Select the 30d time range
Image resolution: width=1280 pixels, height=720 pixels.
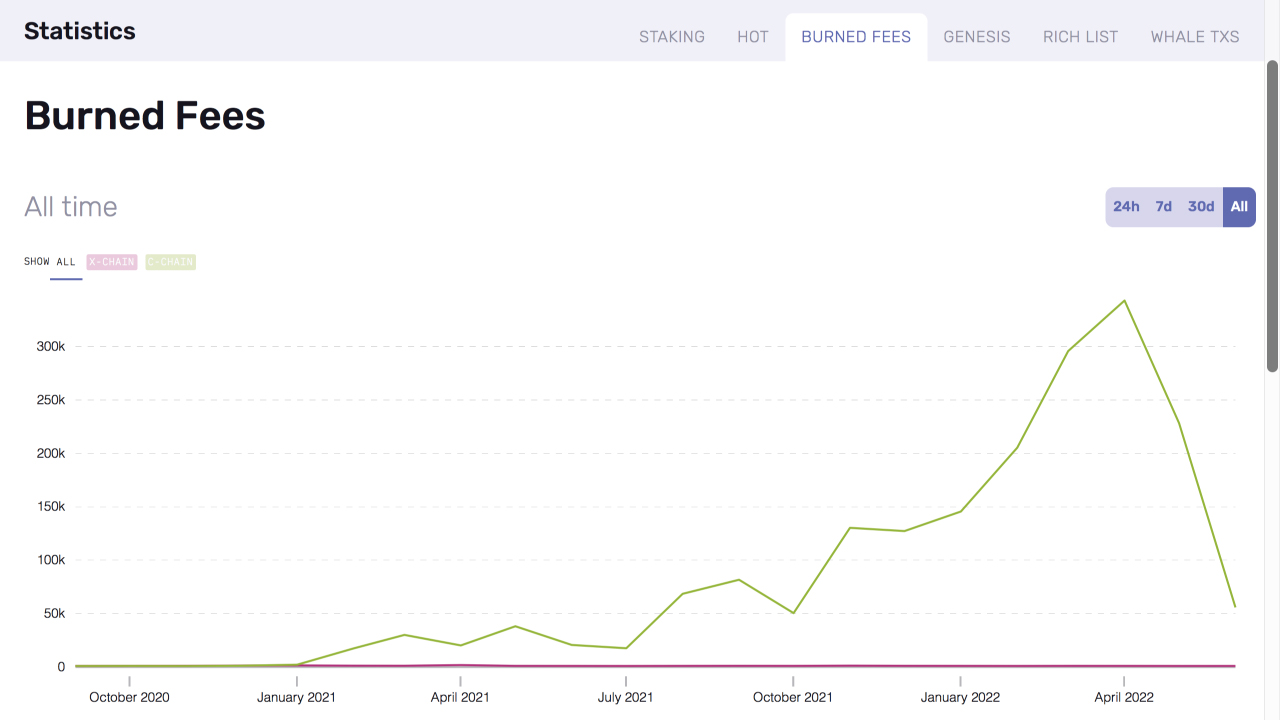[1201, 207]
